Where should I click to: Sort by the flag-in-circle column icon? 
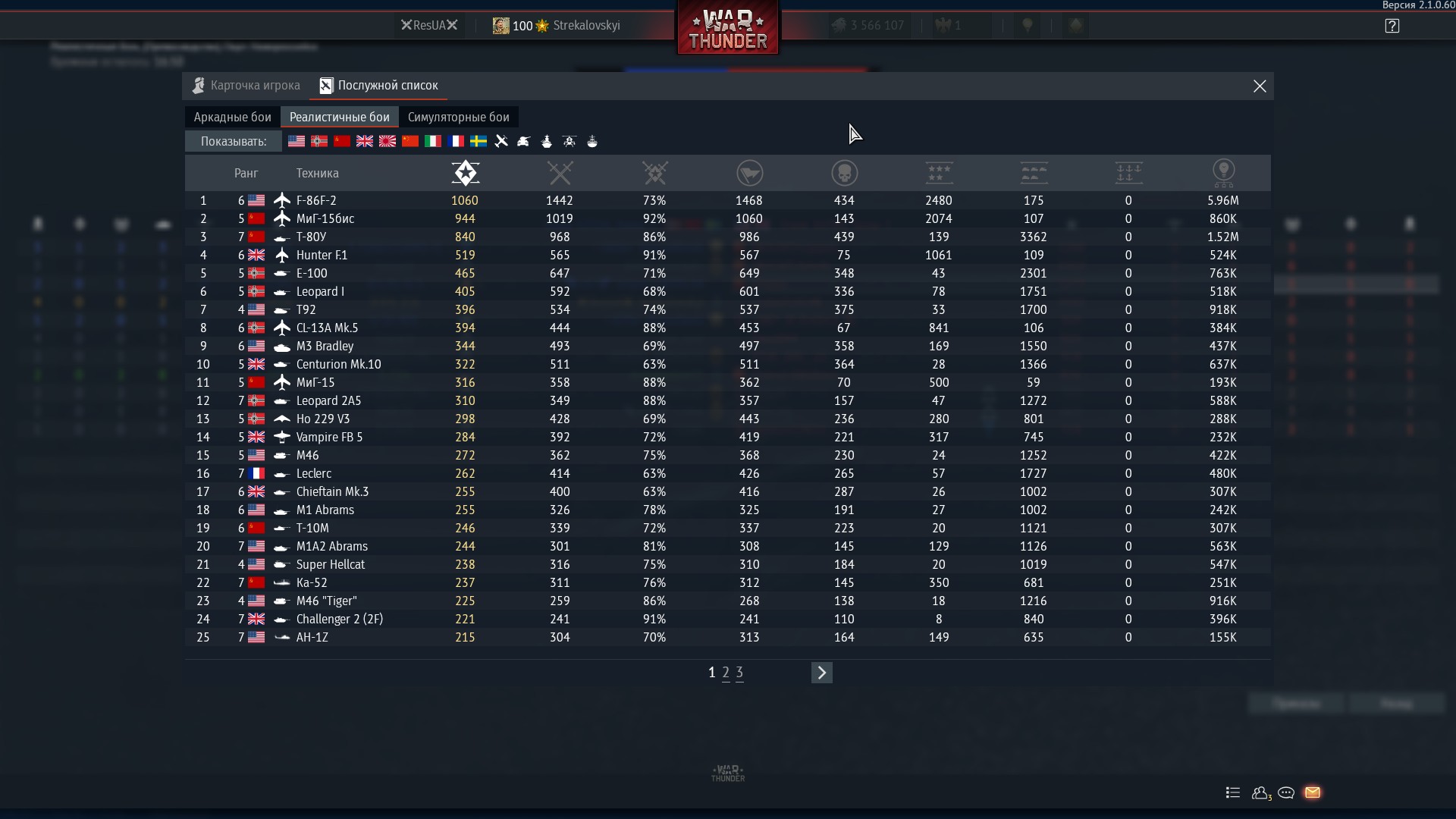coord(749,173)
